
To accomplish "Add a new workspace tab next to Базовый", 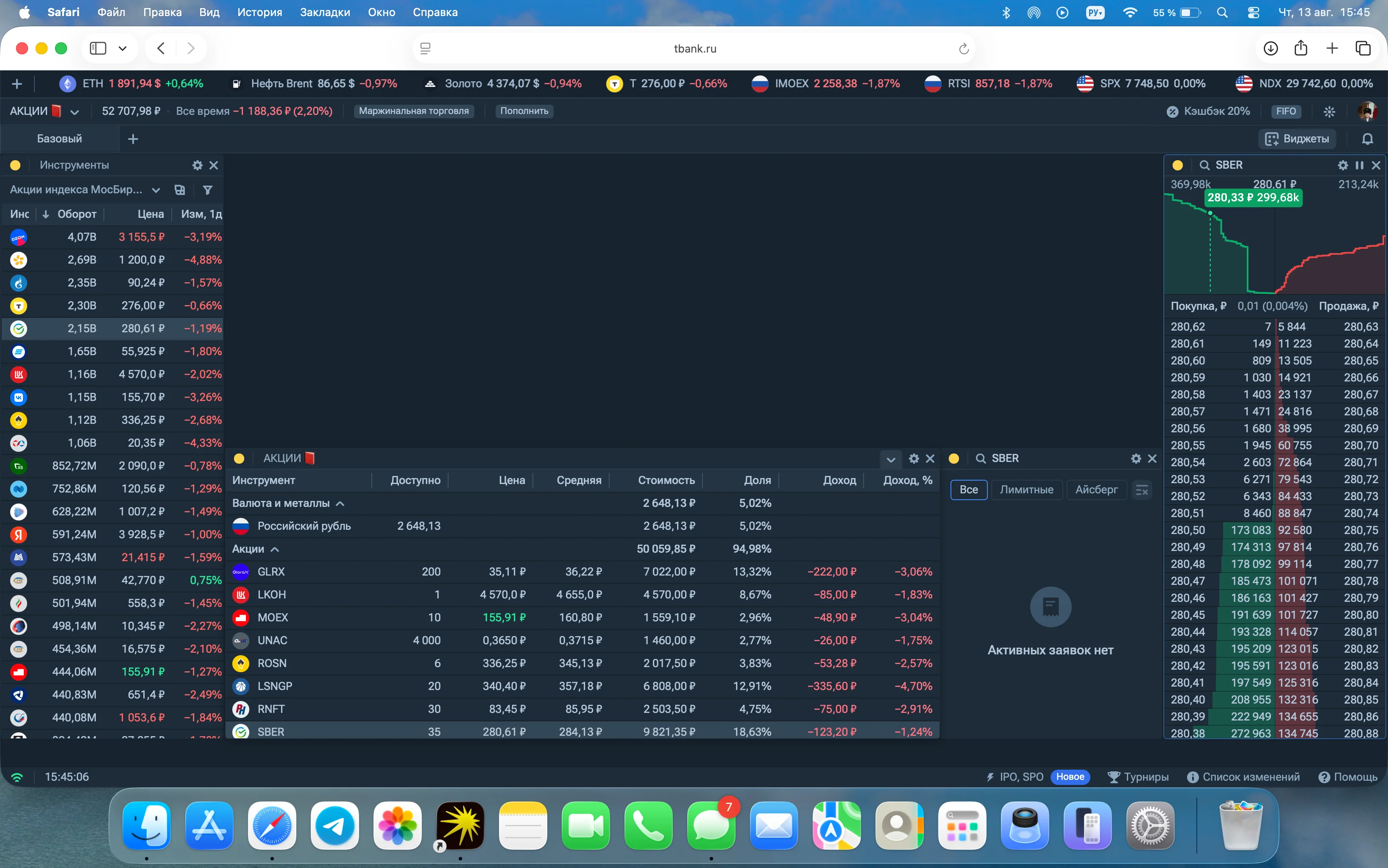I will (133, 139).
